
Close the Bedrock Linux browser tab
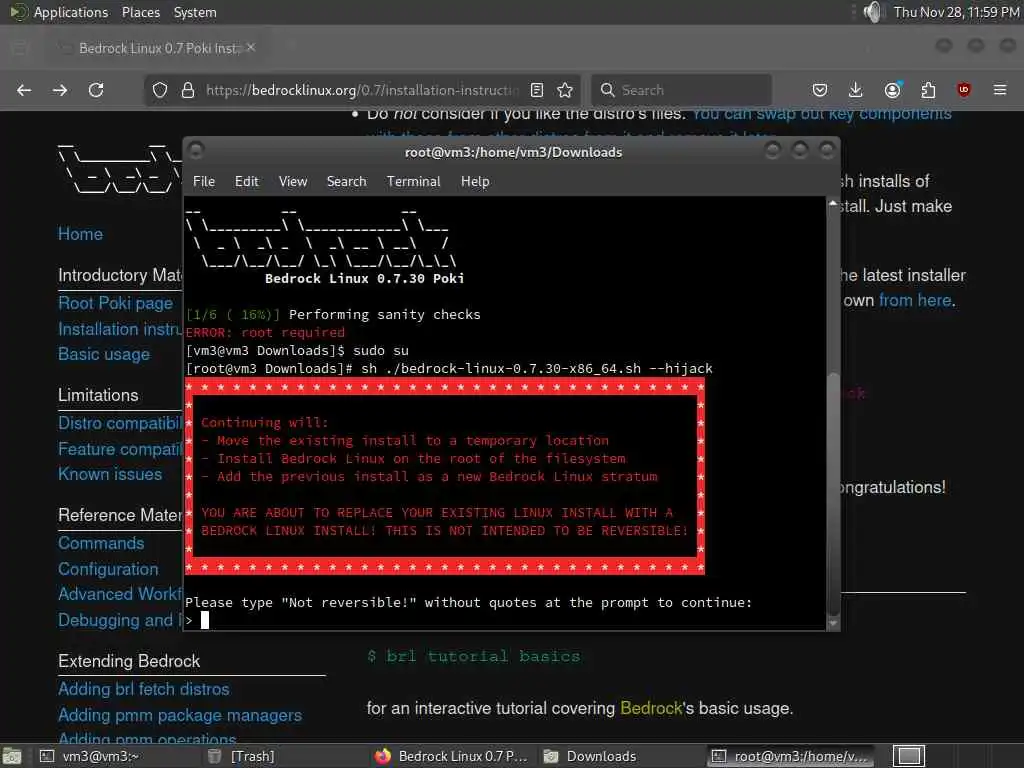coord(251,48)
